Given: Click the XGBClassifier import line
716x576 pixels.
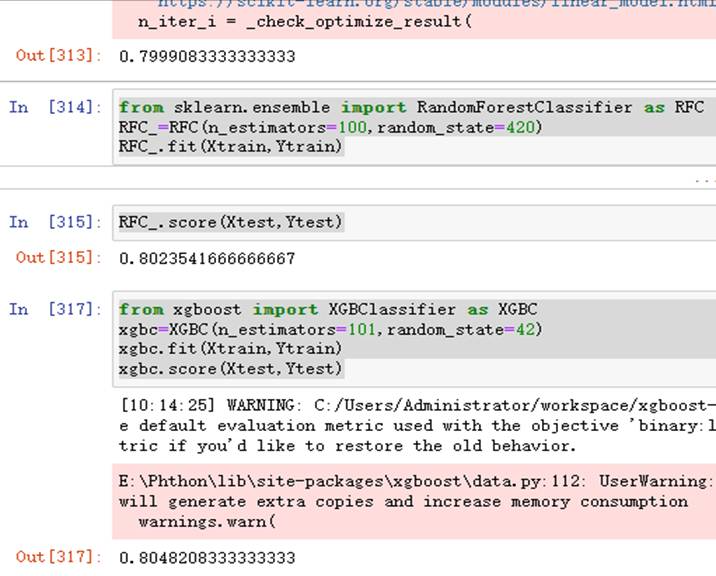Looking at the screenshot, I should click(328, 309).
